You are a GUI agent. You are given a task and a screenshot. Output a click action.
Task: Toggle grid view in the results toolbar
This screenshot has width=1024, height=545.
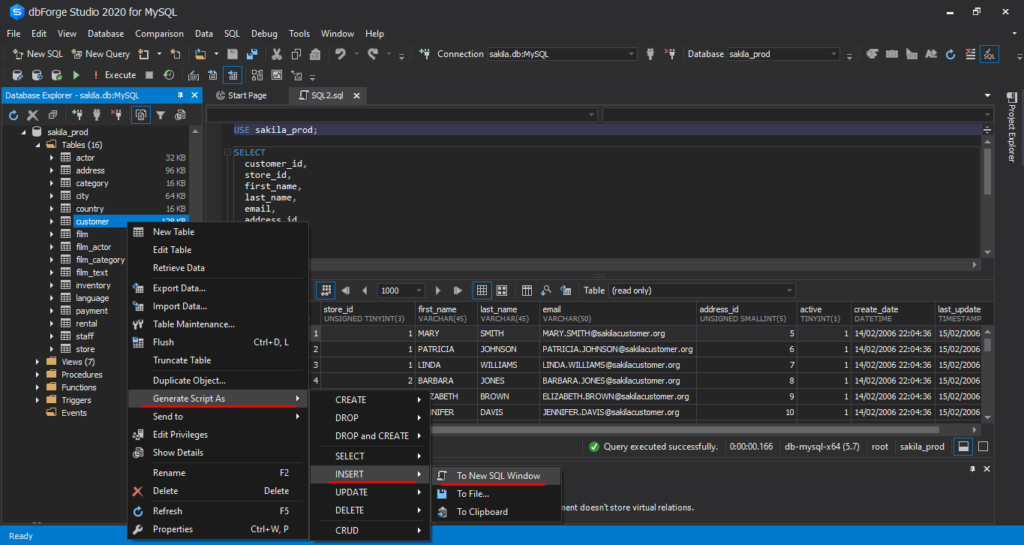point(482,290)
